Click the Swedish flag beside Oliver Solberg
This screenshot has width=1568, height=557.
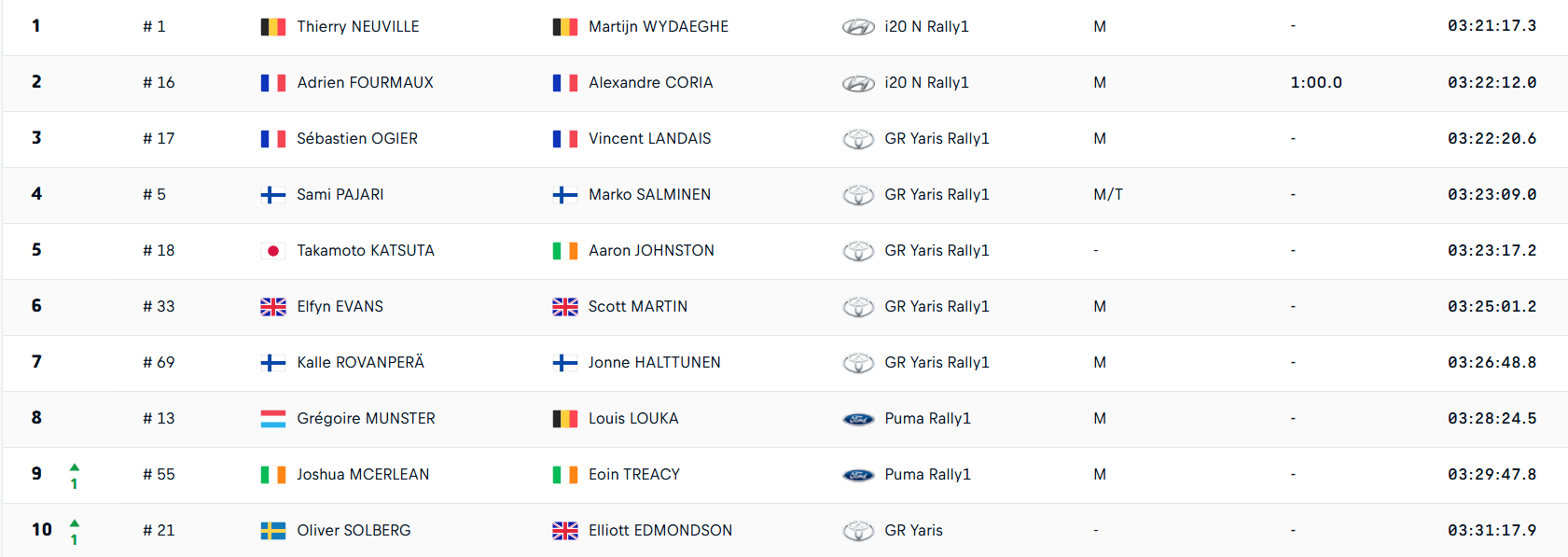click(x=272, y=531)
